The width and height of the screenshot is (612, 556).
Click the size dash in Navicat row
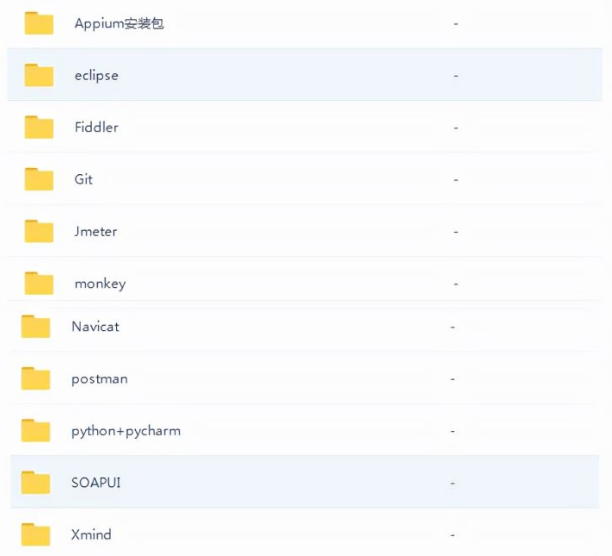click(453, 327)
